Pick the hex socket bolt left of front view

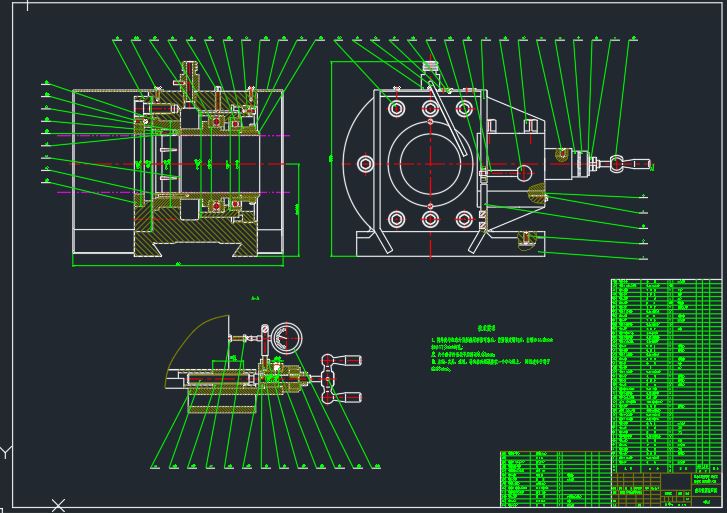pyautogui.click(x=365, y=164)
